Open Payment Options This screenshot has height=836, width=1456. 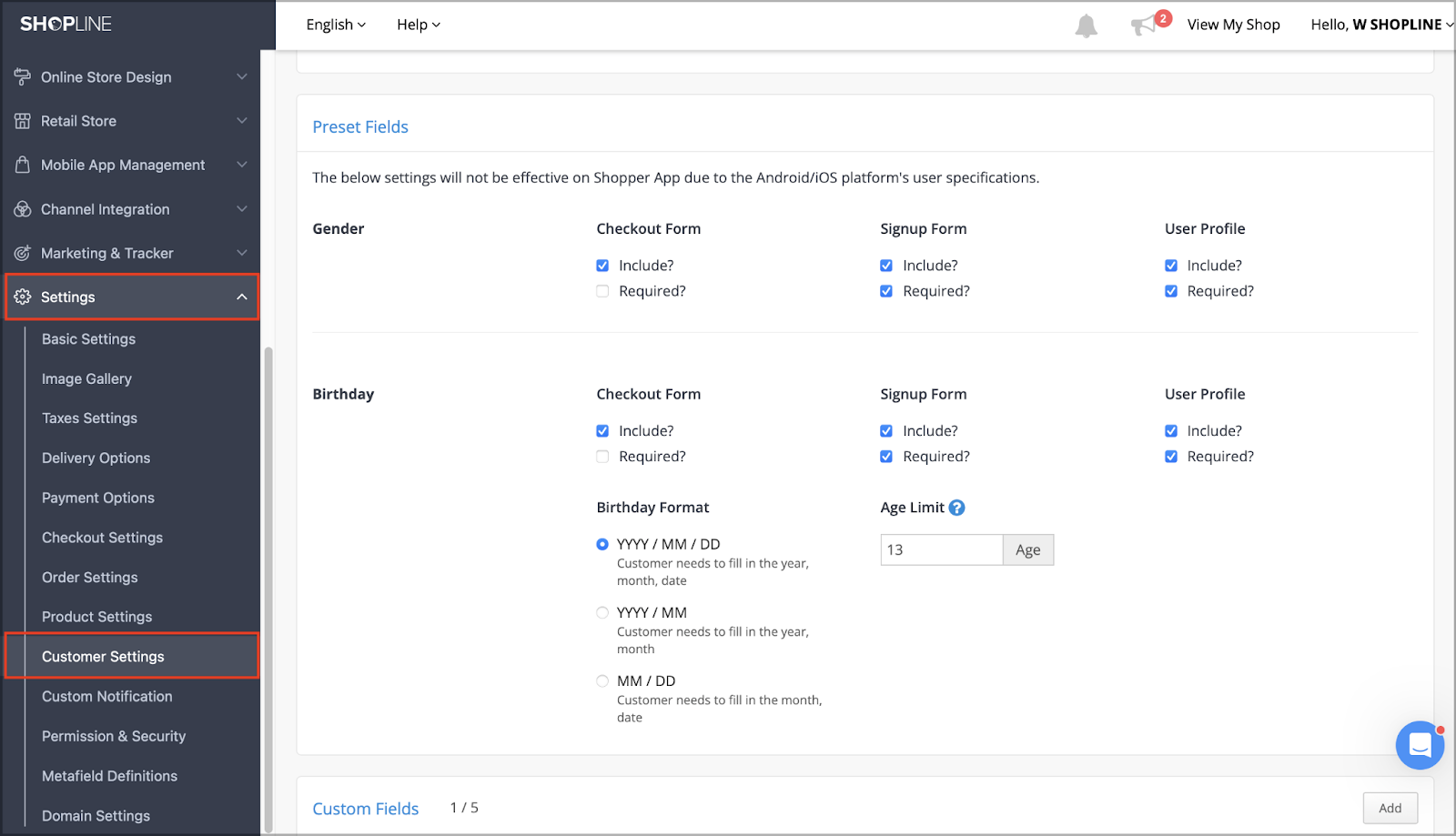(97, 498)
